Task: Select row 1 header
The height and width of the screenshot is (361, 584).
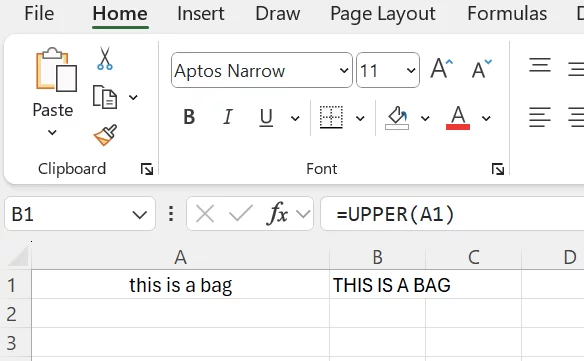Action: coord(15,285)
